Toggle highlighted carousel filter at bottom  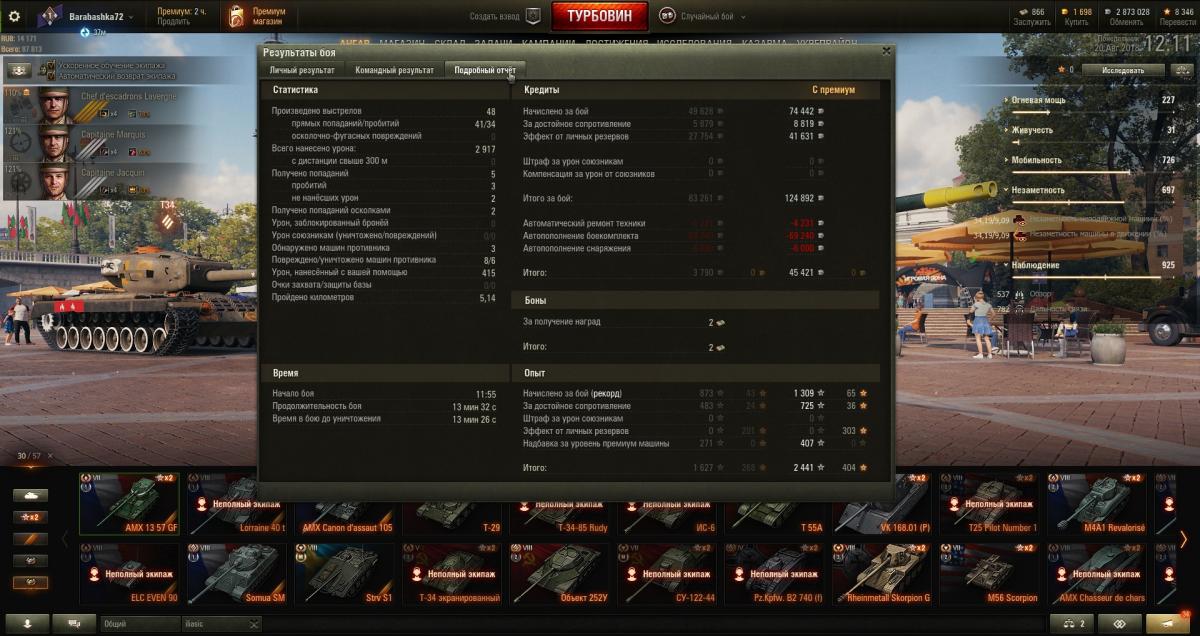coord(30,583)
